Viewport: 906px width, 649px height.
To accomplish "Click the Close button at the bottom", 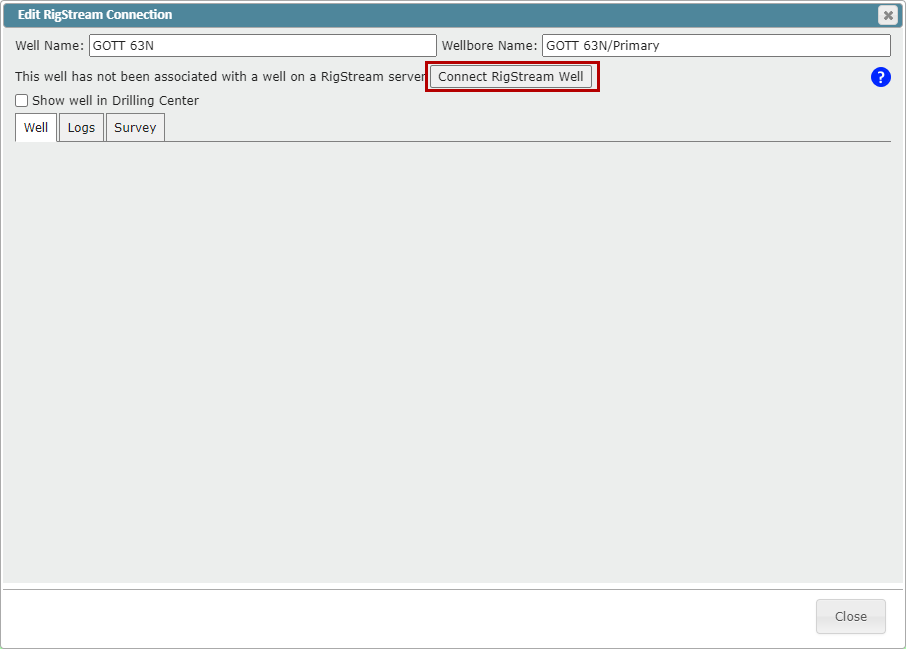I will click(851, 617).
